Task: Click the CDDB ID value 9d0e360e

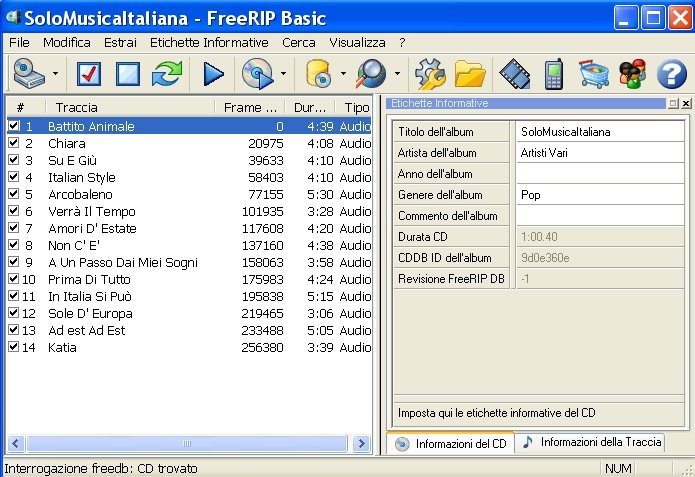Action: [x=600, y=258]
